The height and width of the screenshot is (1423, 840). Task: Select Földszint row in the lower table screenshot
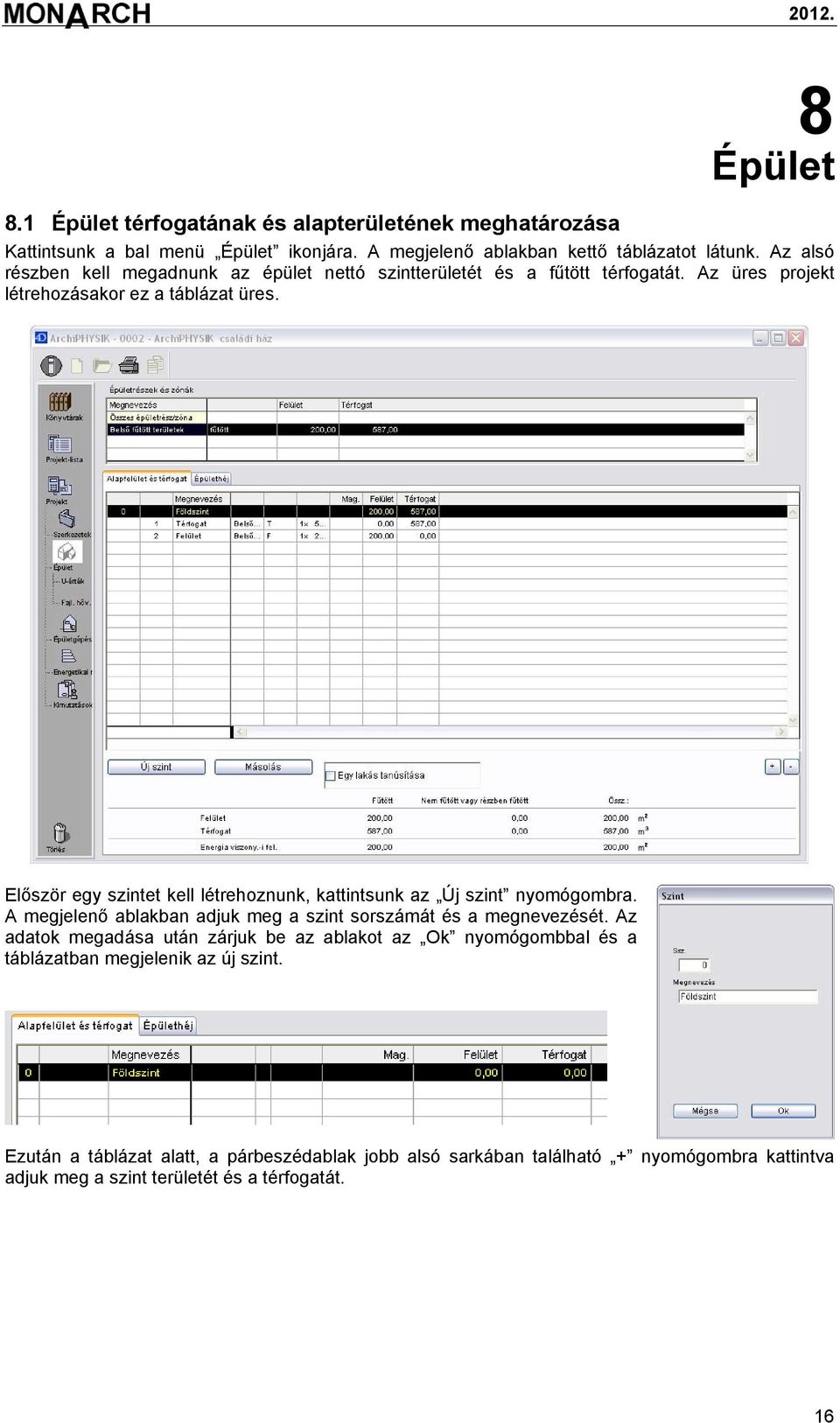[x=311, y=1072]
